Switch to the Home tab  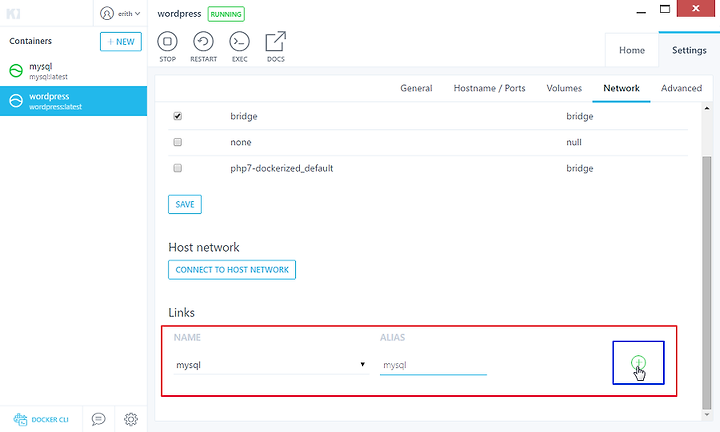click(x=632, y=50)
